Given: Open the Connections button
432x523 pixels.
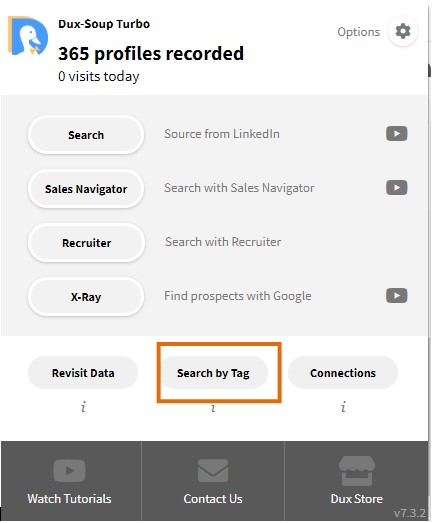Looking at the screenshot, I should click(x=343, y=373).
